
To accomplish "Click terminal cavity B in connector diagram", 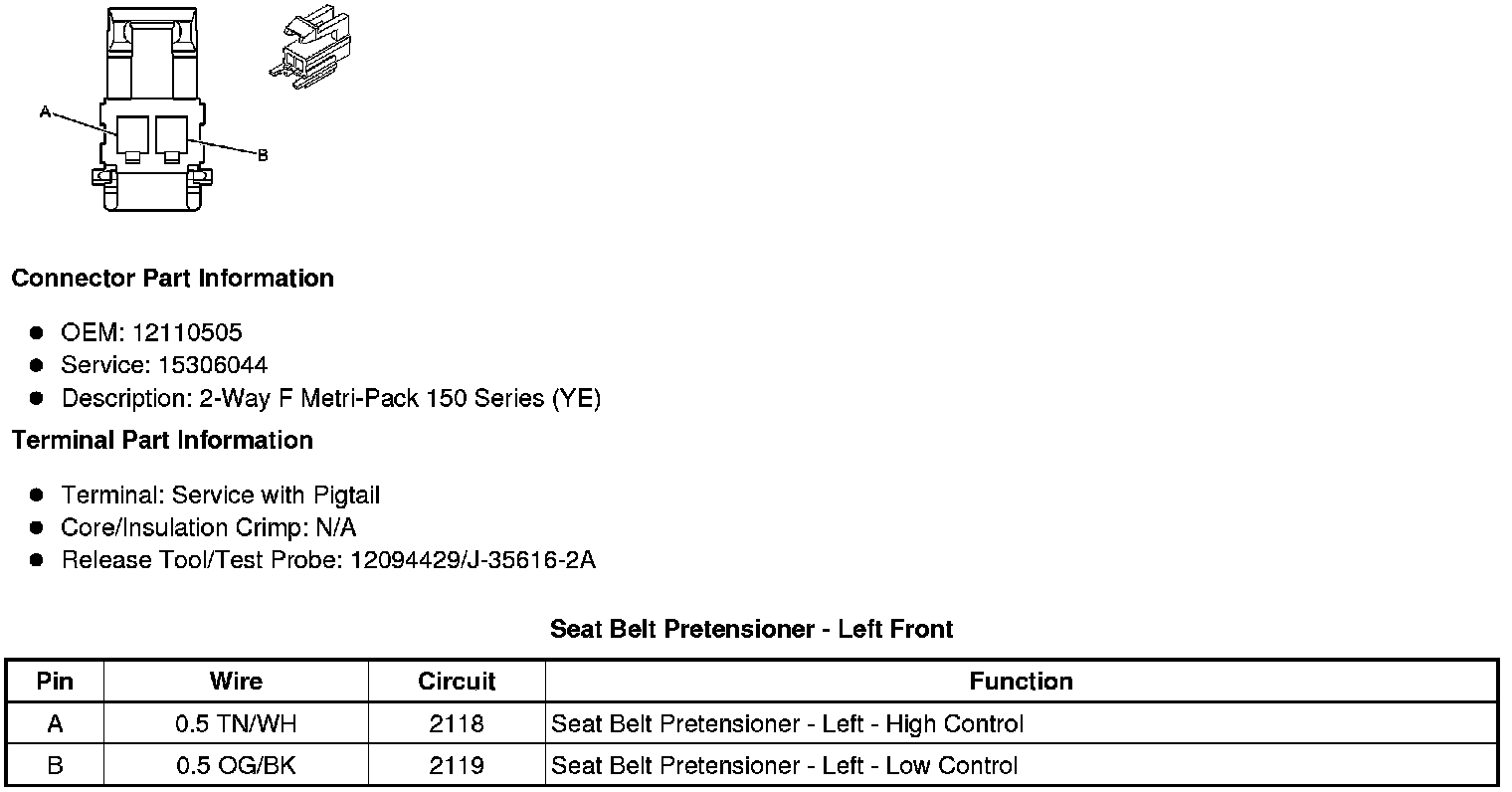I will (x=171, y=134).
